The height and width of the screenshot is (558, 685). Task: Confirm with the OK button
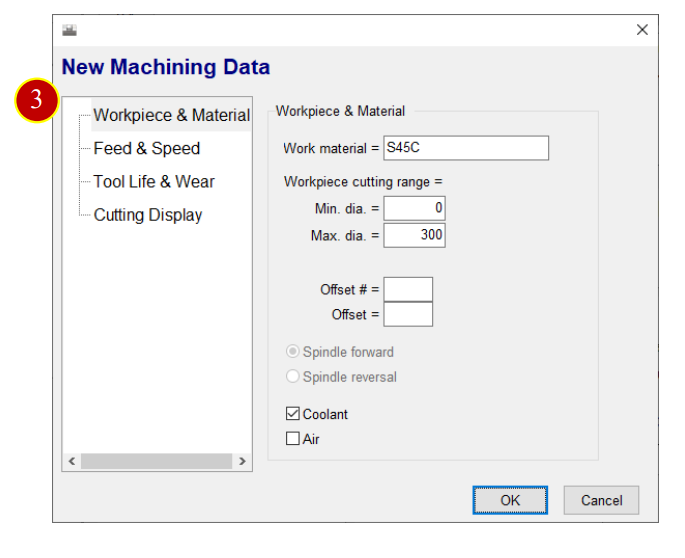coord(510,500)
